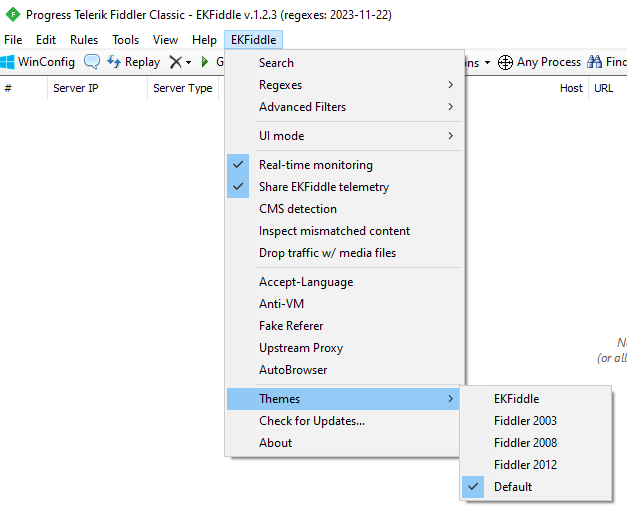Screen dimensions: 627x518
Task: Click Anti-VM menu entry
Action: [x=344, y=304]
